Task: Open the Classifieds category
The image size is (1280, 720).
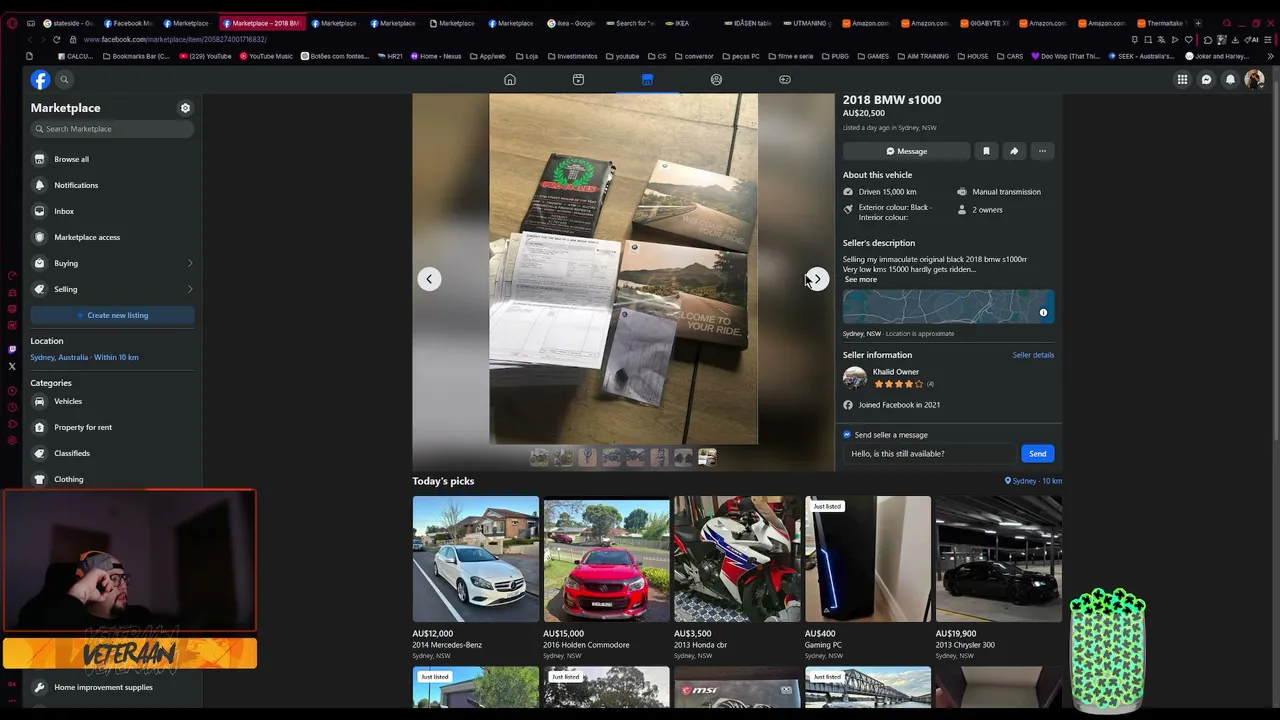Action: click(x=112, y=453)
